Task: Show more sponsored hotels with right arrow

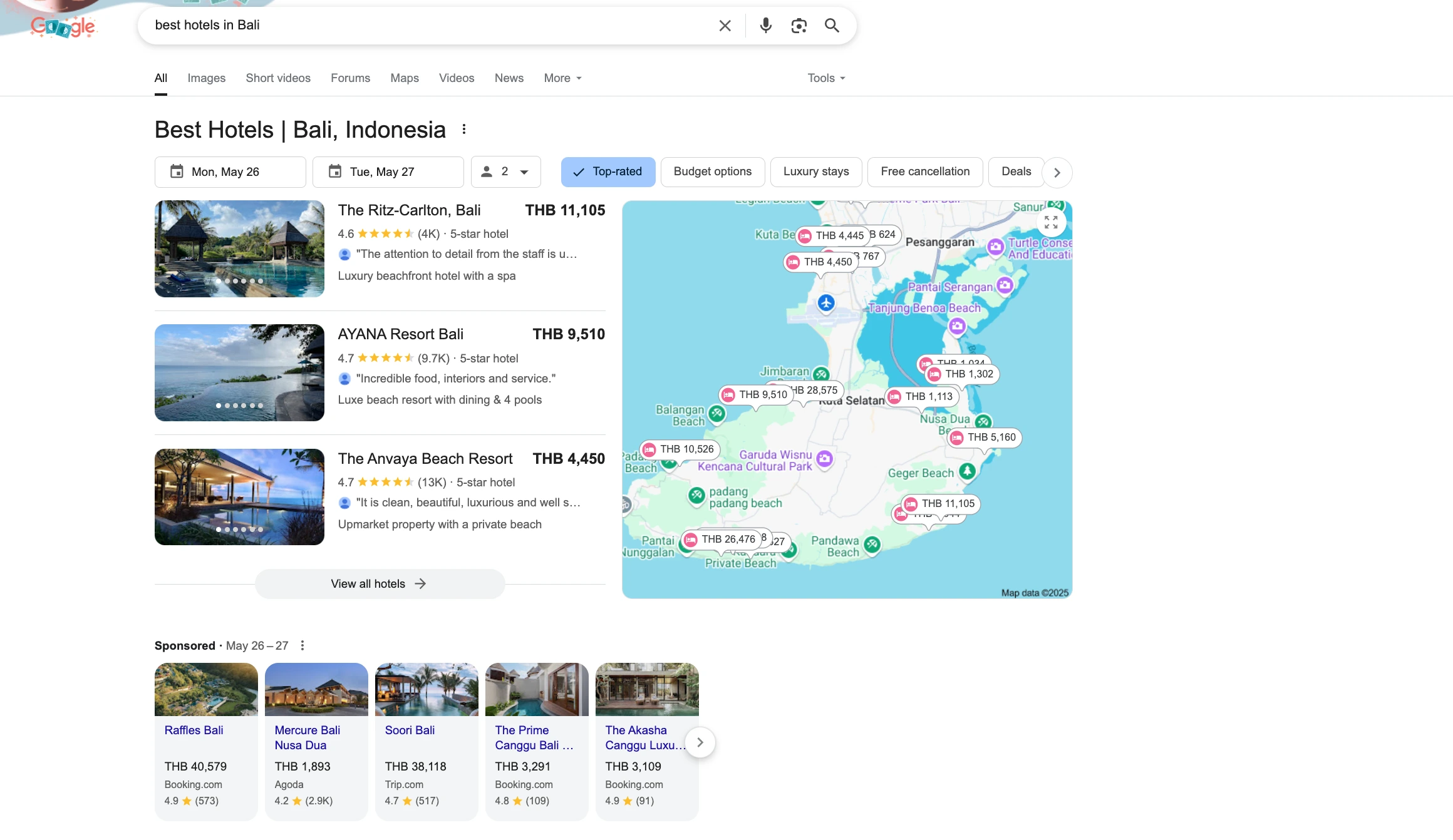Action: 700,742
